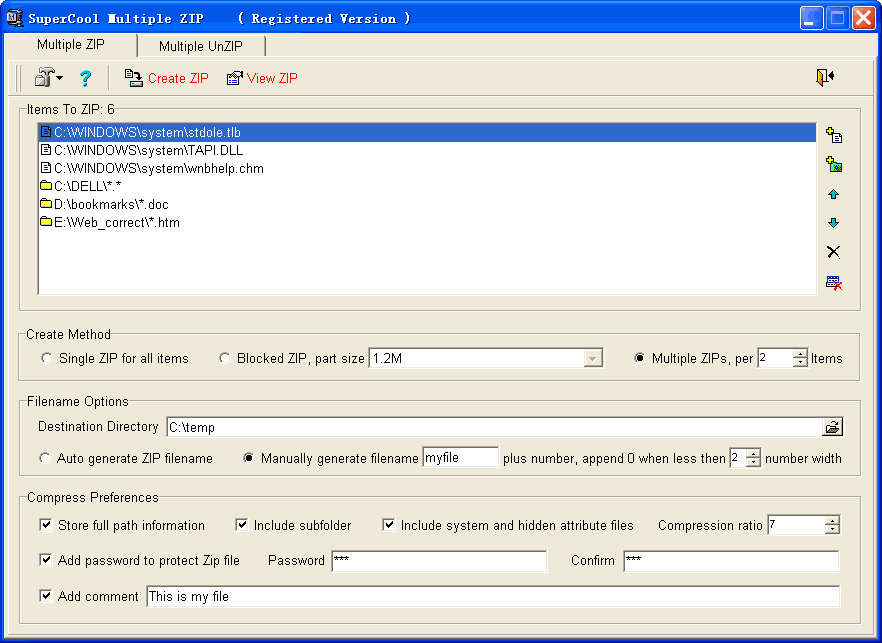
Task: Open the hammer tools dropdown menu
Action: point(49,78)
